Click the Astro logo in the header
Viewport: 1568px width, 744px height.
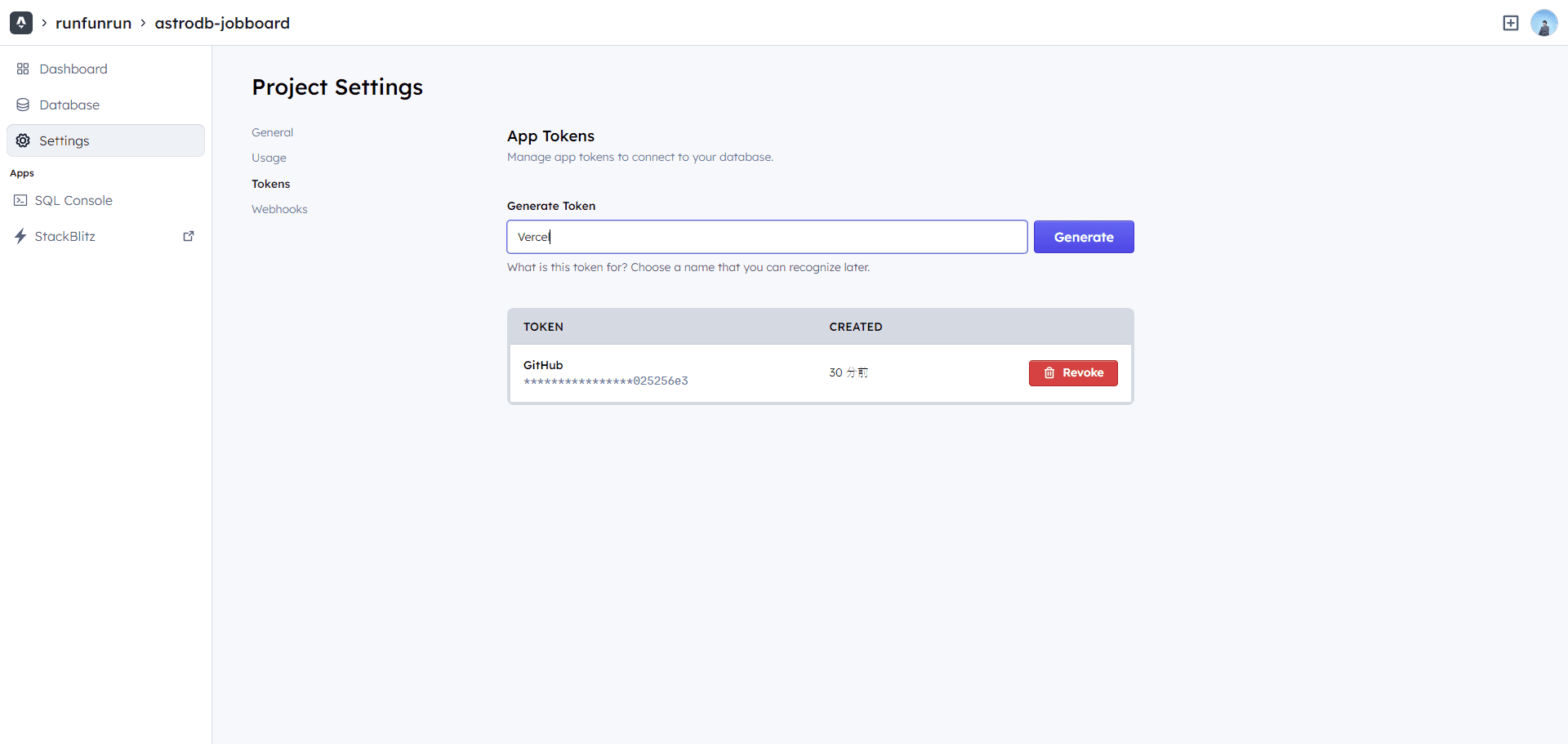(21, 23)
